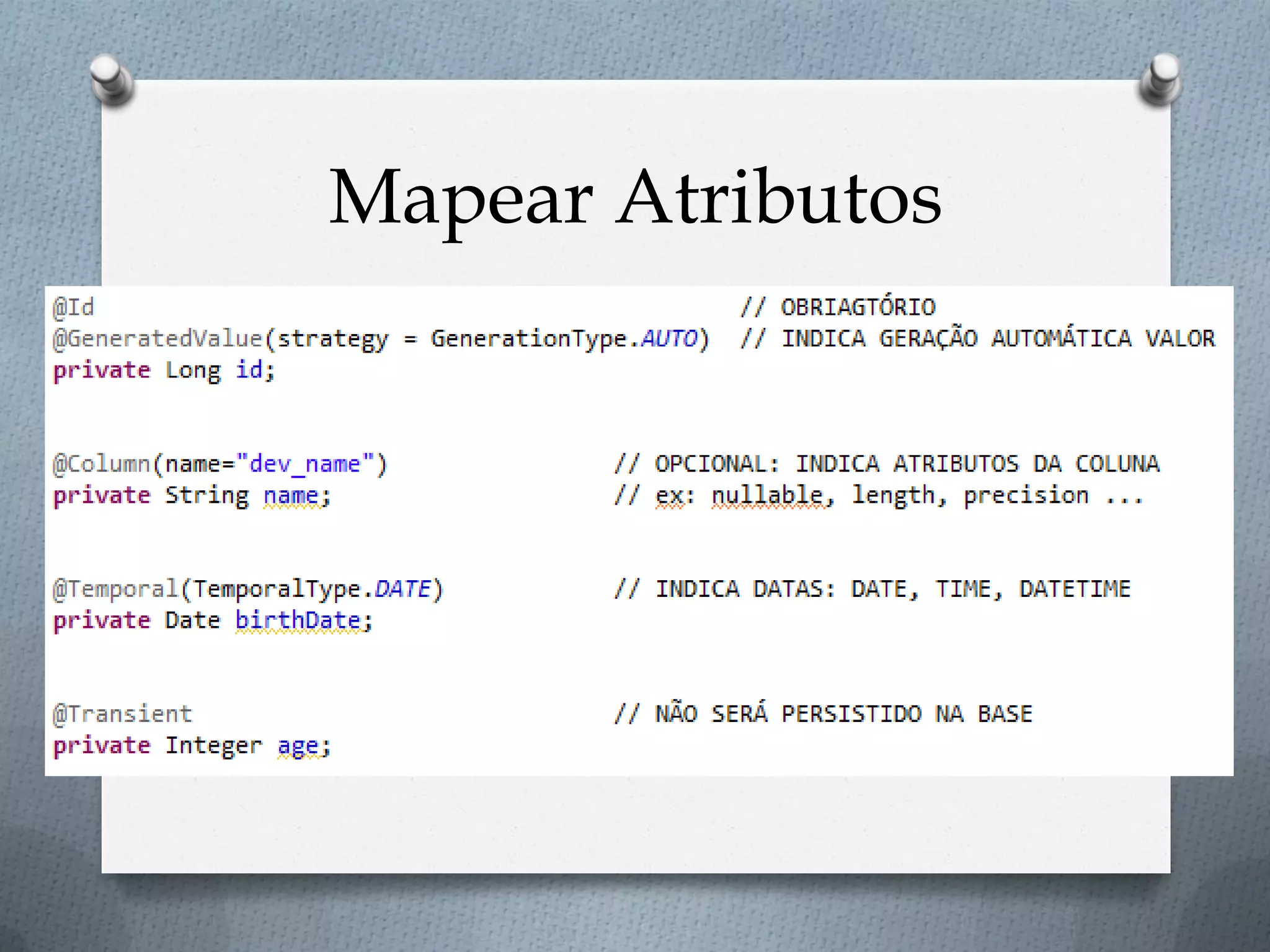Click the @Column(name="dev_name") annotation
The image size is (1270, 952).
click(220, 464)
